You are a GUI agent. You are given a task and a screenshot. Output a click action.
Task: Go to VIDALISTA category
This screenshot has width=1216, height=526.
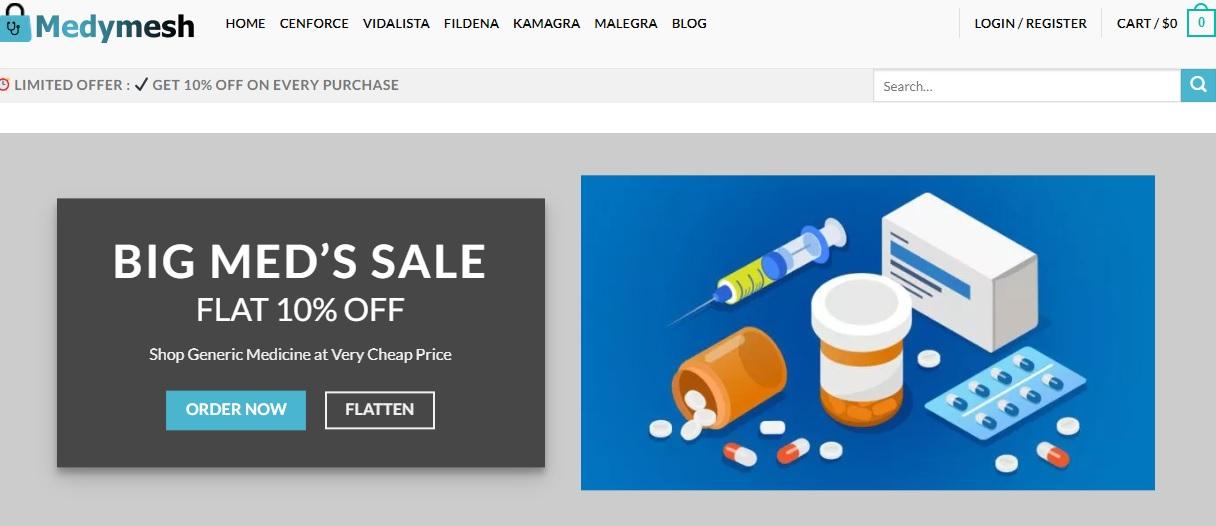(396, 23)
